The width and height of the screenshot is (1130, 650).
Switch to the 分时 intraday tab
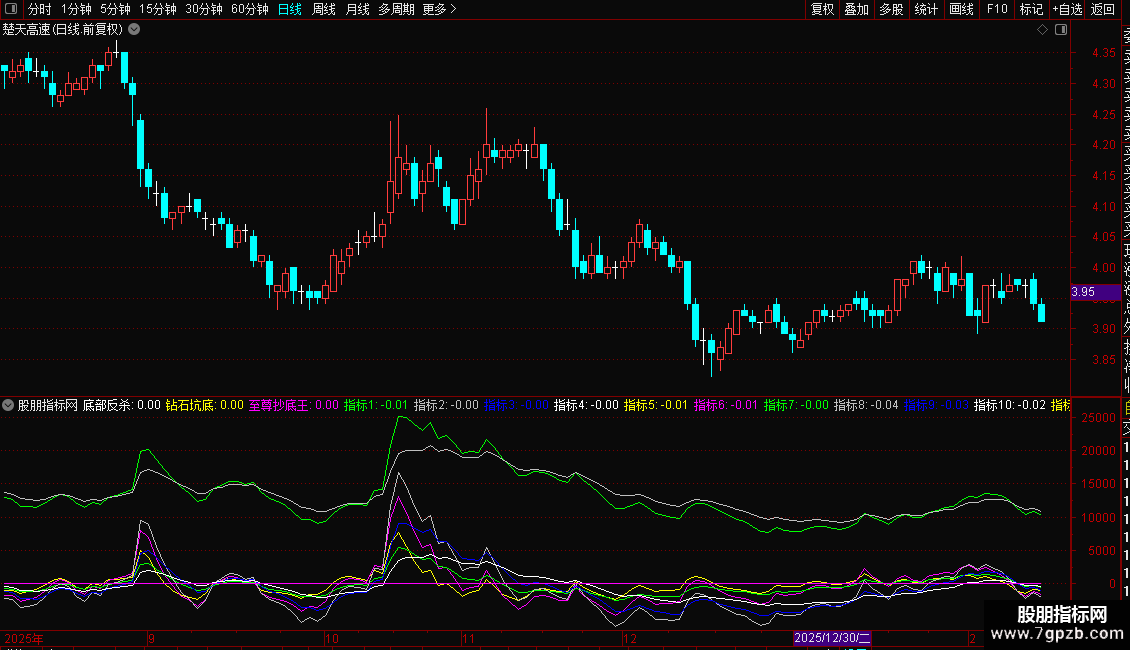pyautogui.click(x=40, y=9)
